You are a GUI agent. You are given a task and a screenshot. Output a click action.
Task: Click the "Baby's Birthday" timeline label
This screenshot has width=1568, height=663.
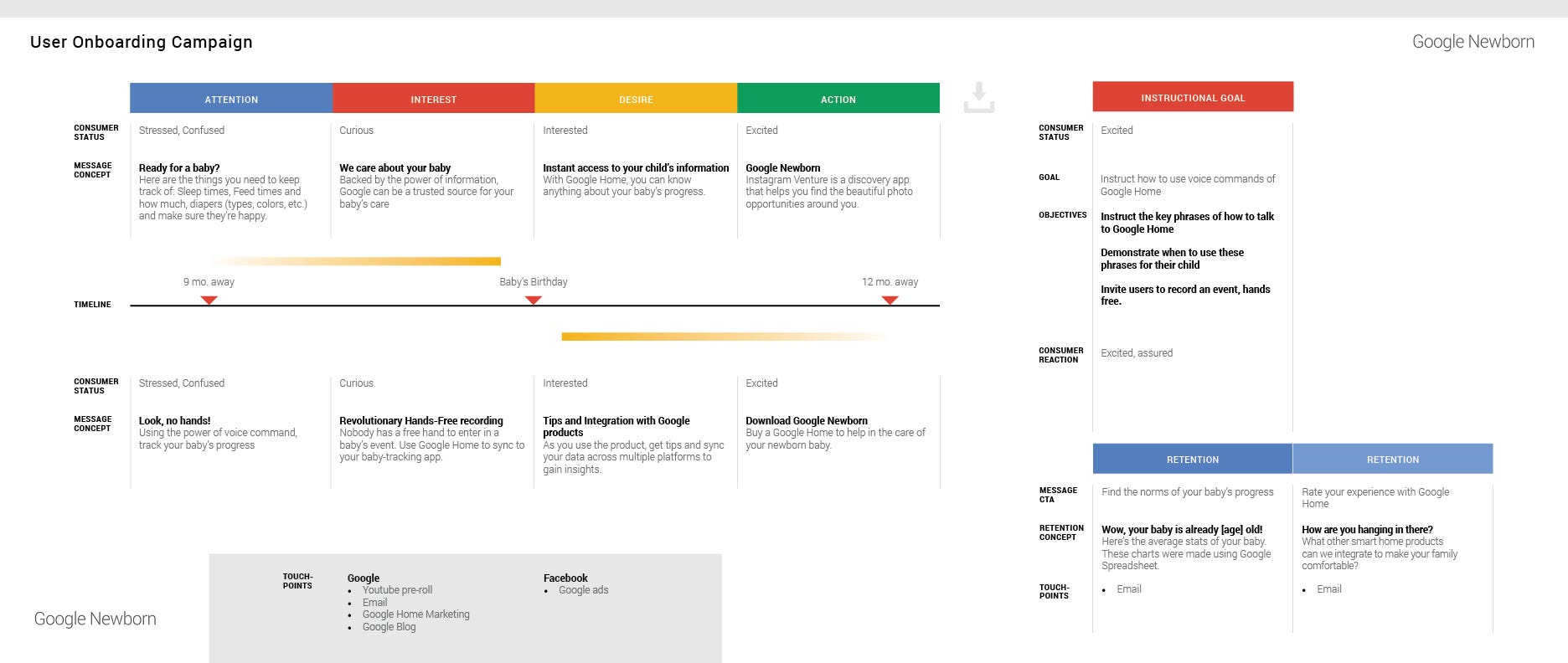click(x=534, y=282)
